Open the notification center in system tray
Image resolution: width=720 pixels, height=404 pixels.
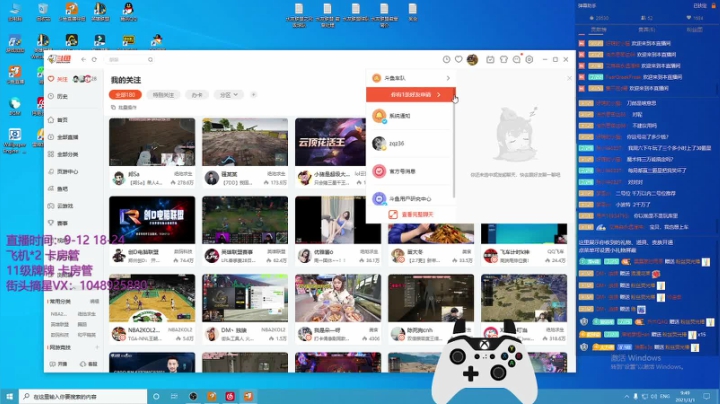point(707,396)
